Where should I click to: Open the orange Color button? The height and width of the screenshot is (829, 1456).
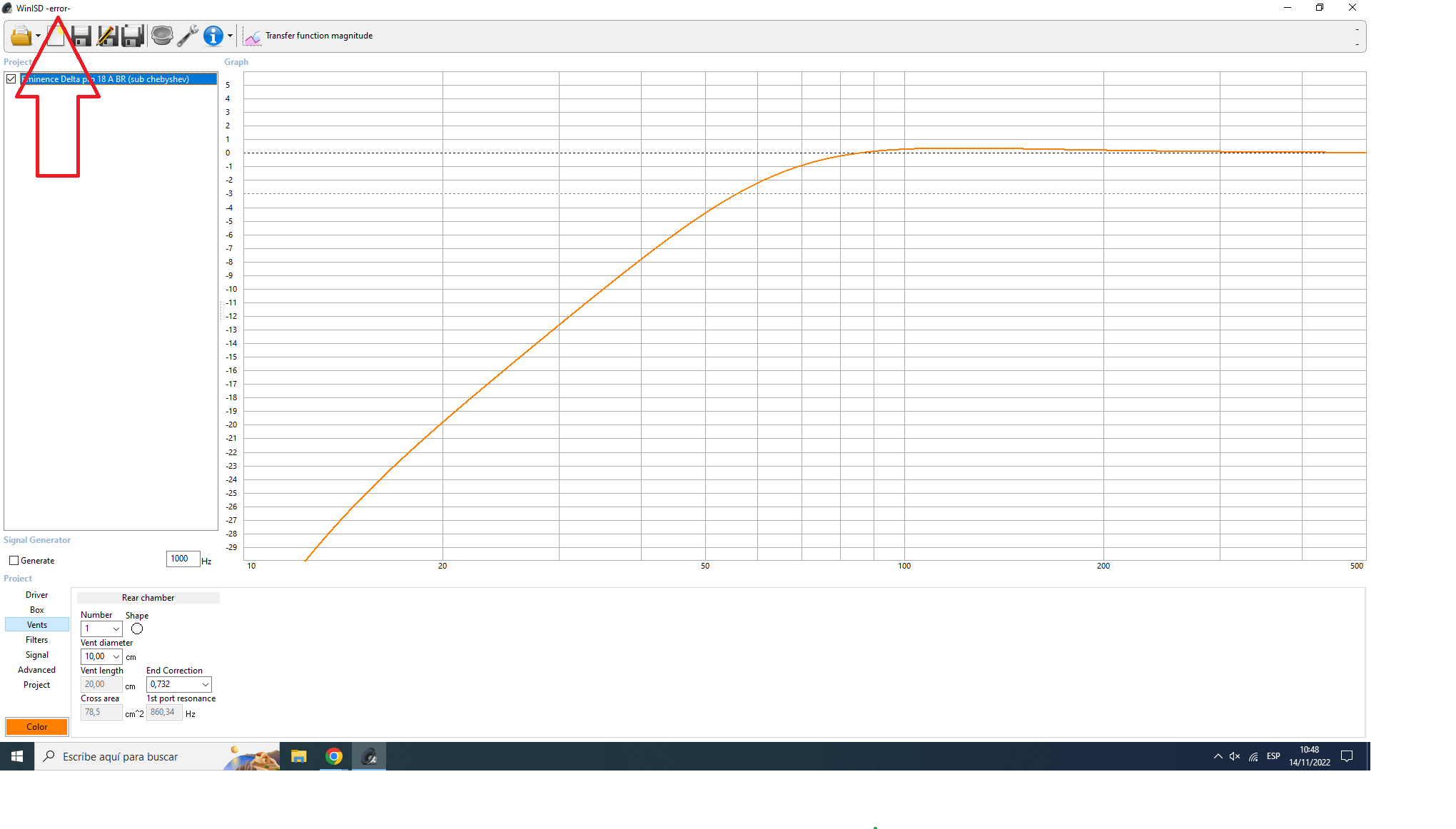tap(37, 727)
